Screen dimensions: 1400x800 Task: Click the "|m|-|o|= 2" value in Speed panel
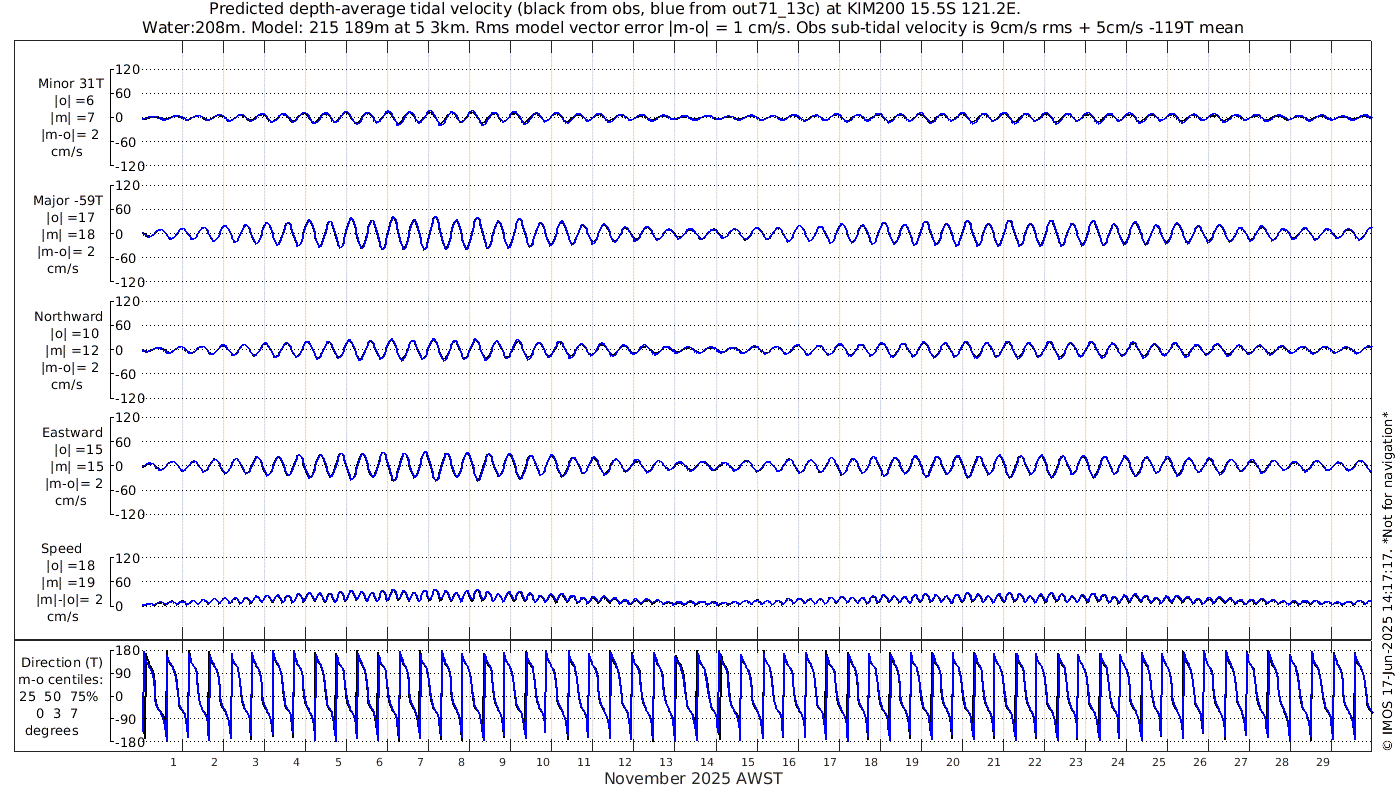point(69,599)
